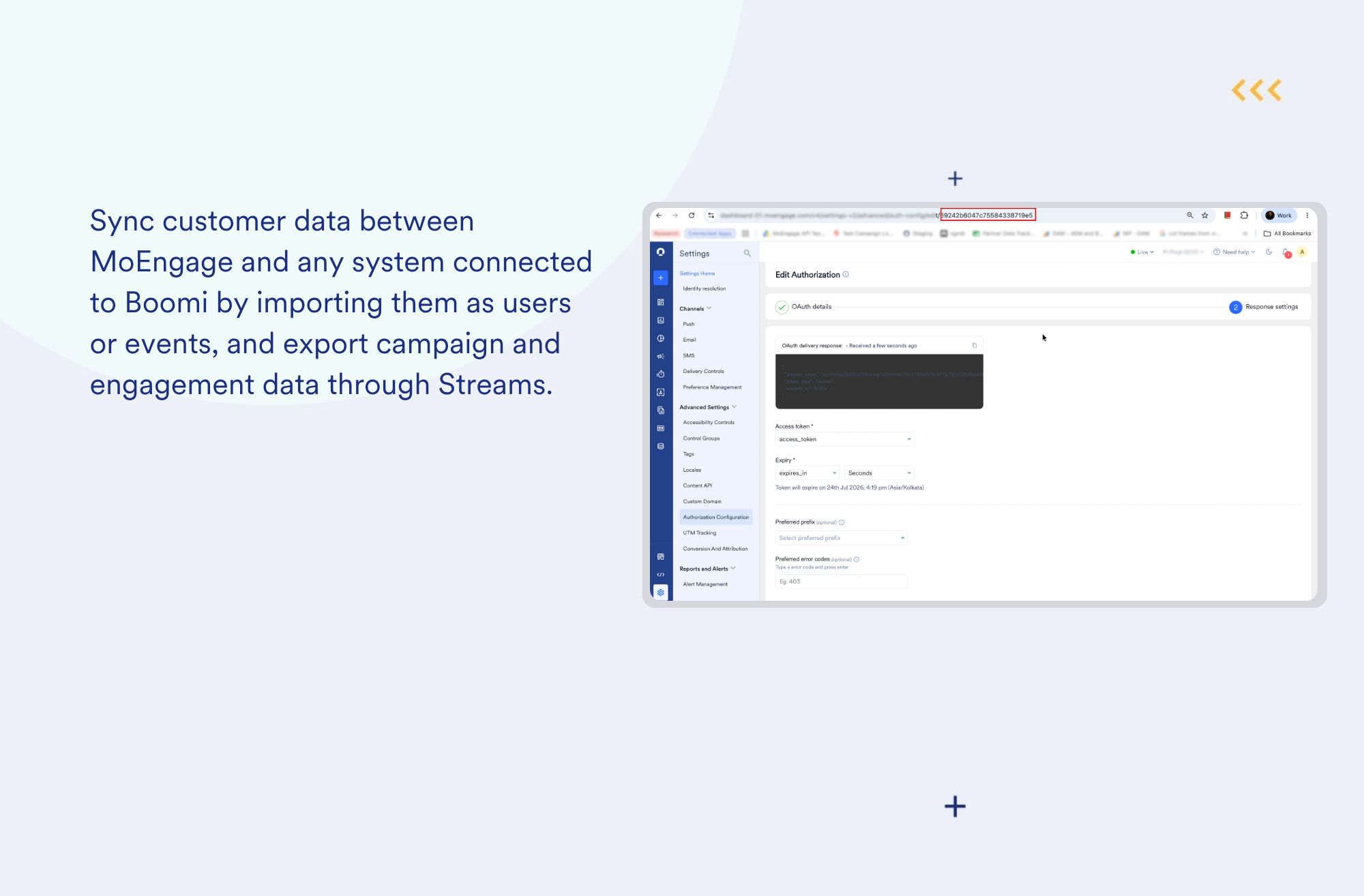Image resolution: width=1364 pixels, height=896 pixels.
Task: Open the Seconds unit dropdown
Action: (x=879, y=473)
